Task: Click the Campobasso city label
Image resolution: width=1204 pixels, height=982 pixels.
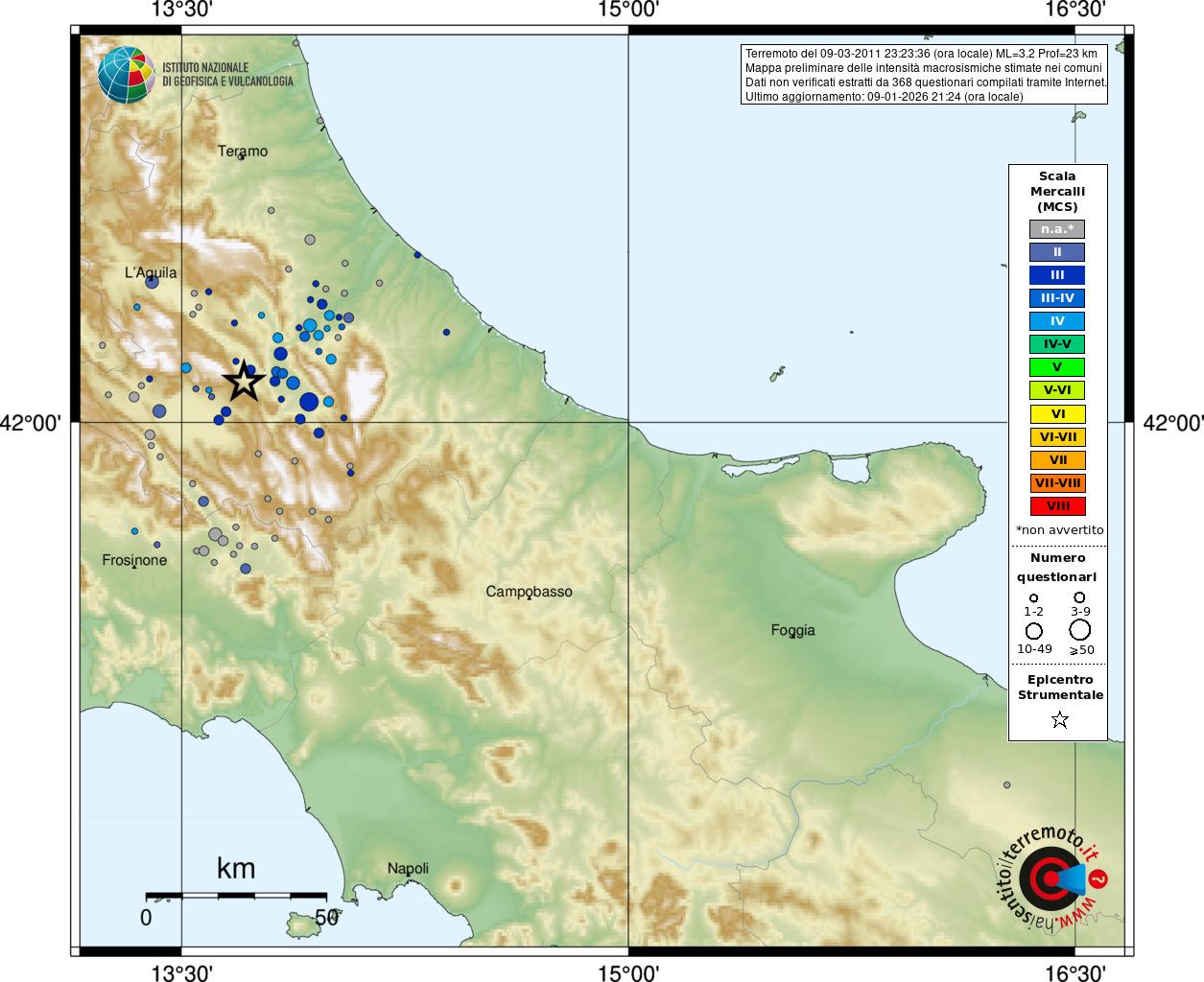Action: 529,592
